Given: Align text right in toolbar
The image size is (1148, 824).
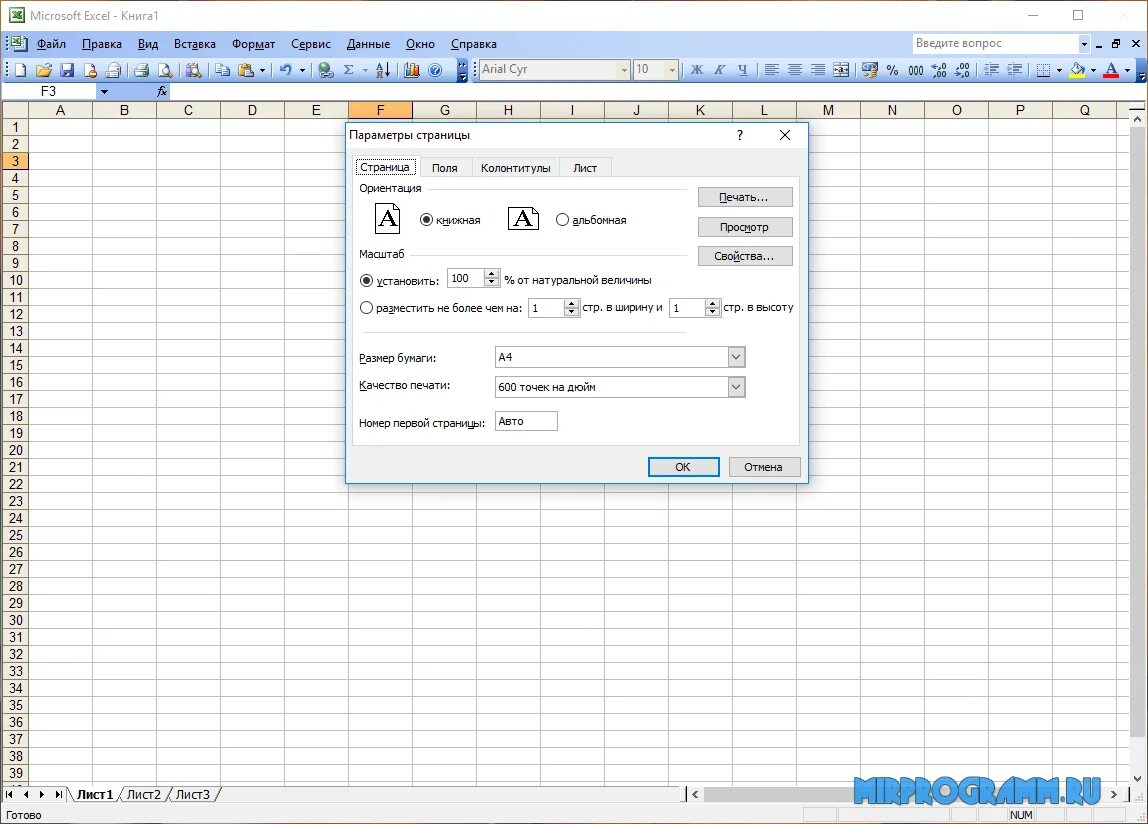Looking at the screenshot, I should 818,70.
